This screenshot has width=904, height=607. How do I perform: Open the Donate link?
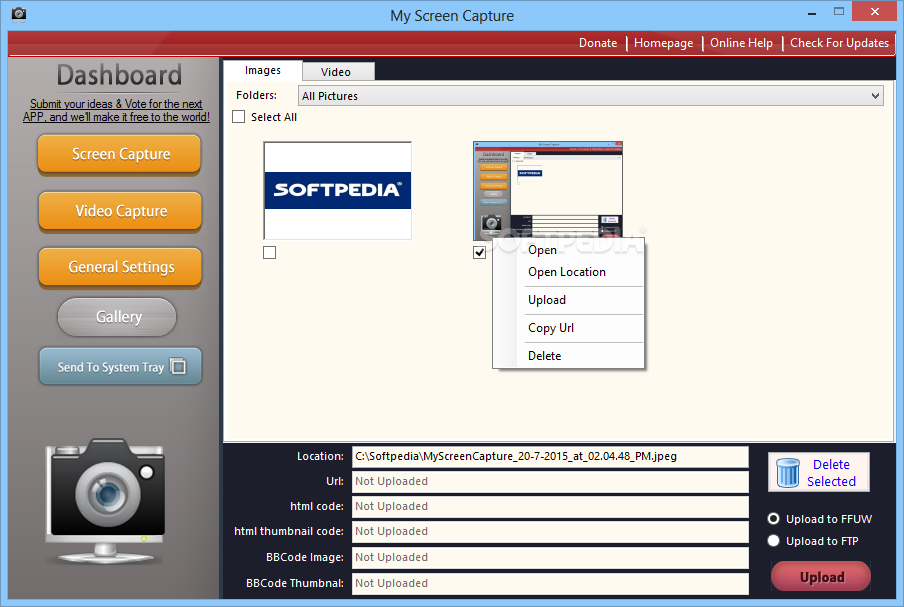click(598, 43)
